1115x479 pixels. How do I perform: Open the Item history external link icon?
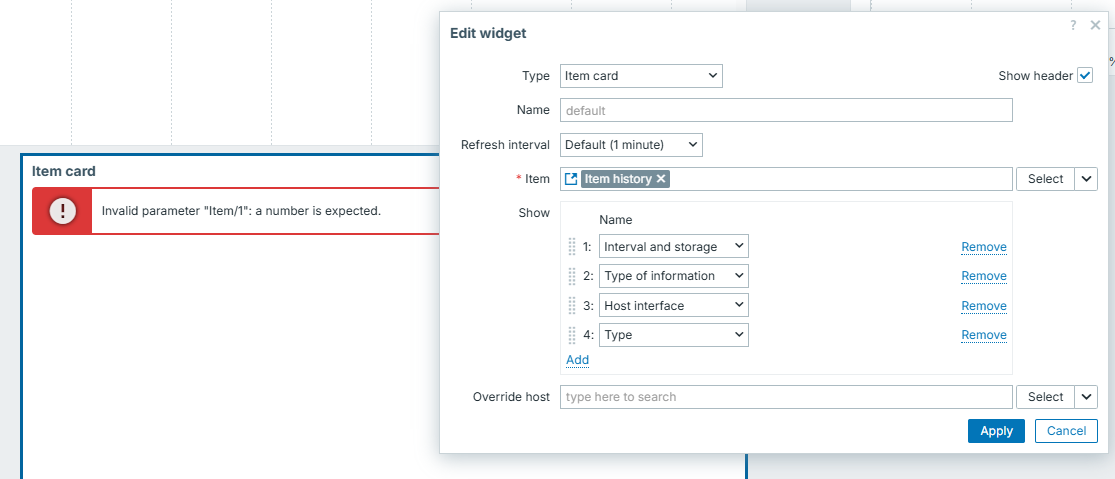tap(571, 179)
